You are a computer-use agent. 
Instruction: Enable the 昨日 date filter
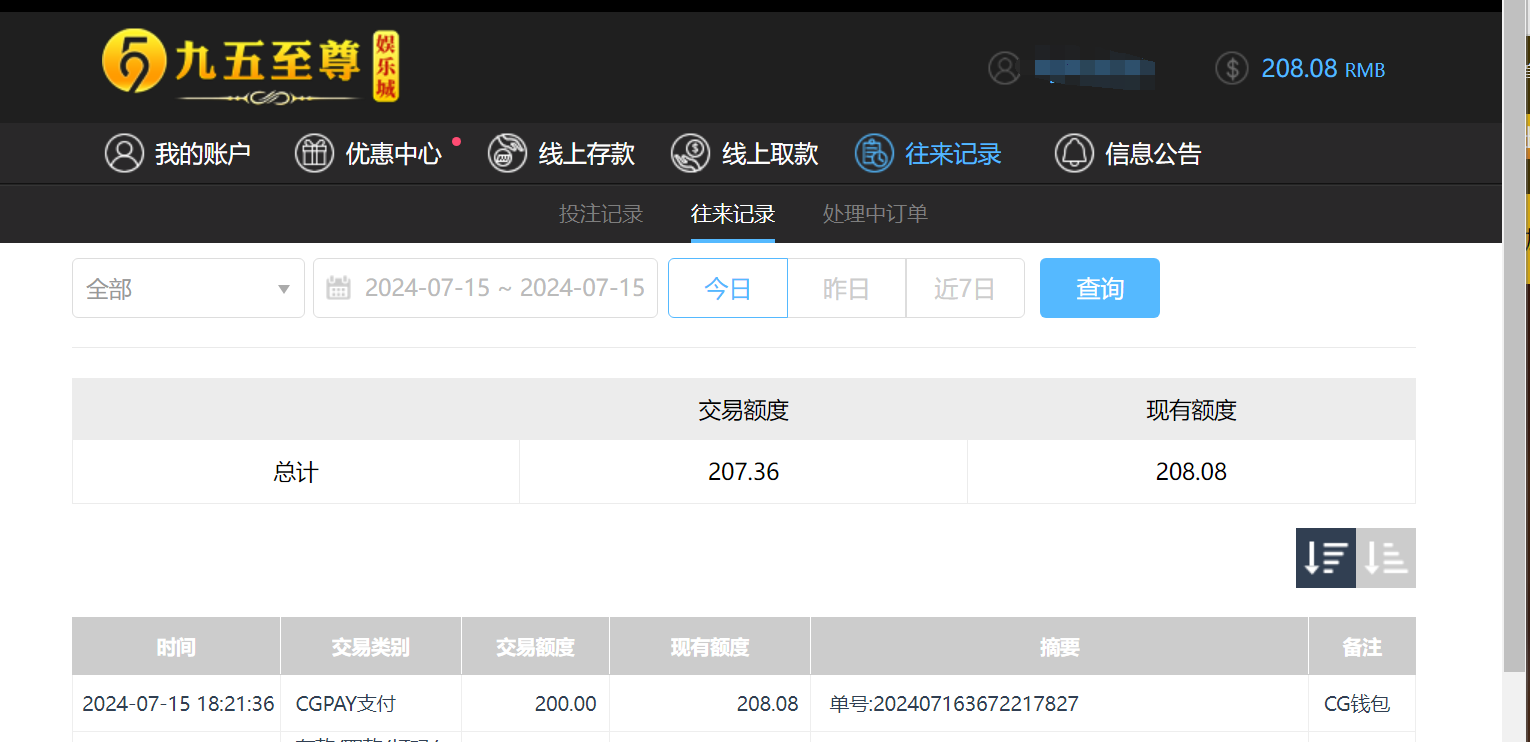pos(846,287)
